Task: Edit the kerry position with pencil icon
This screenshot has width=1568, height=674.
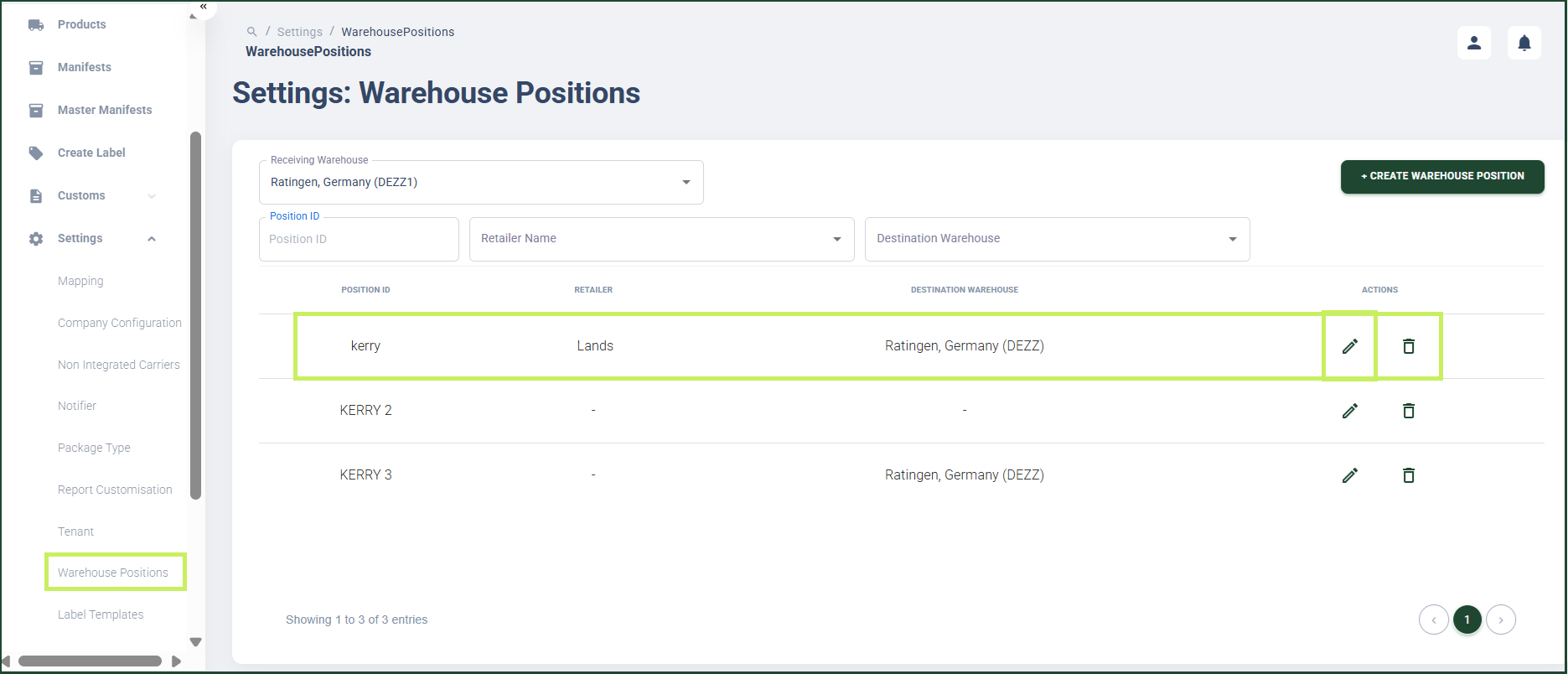Action: coord(1350,346)
